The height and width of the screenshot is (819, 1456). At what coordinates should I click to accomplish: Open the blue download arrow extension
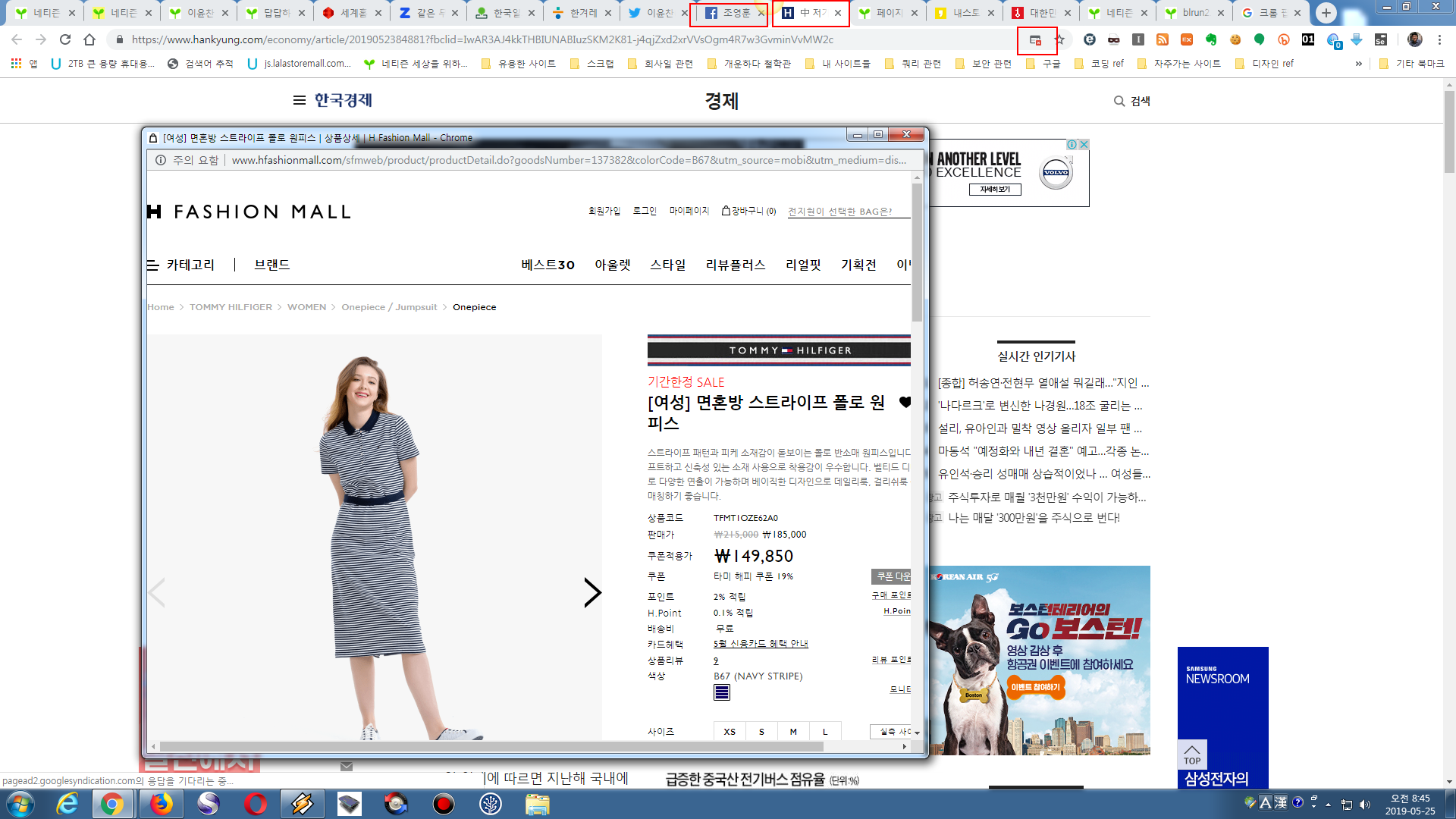1357,39
